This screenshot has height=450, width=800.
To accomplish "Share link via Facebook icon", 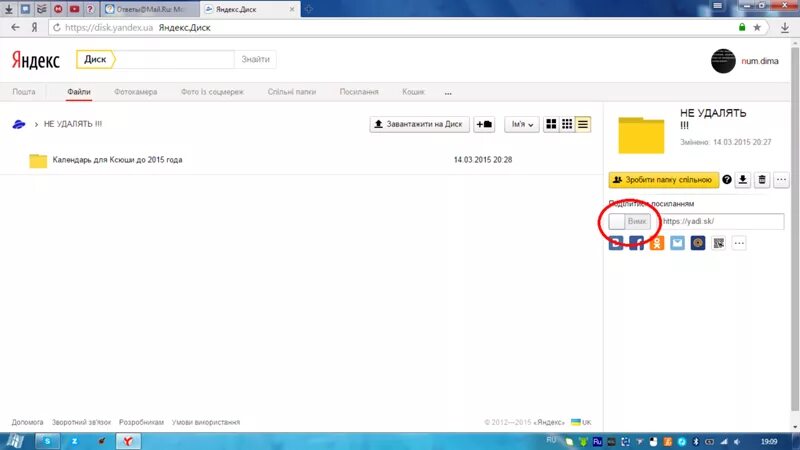I will point(636,243).
